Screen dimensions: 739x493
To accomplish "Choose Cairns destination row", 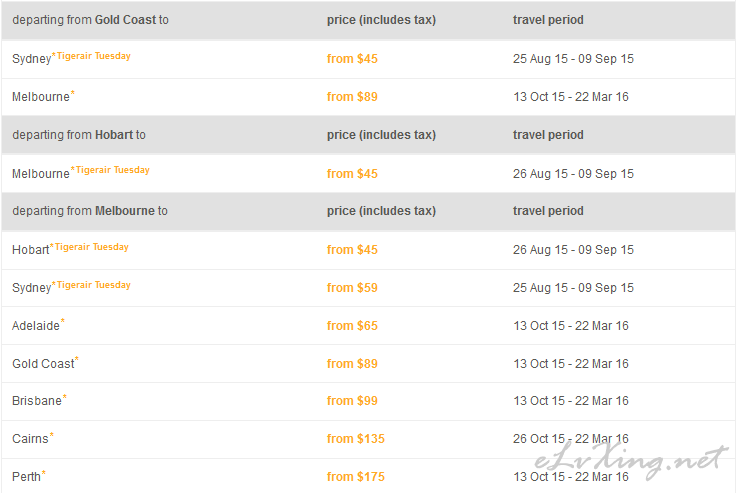I will pyautogui.click(x=368, y=439).
